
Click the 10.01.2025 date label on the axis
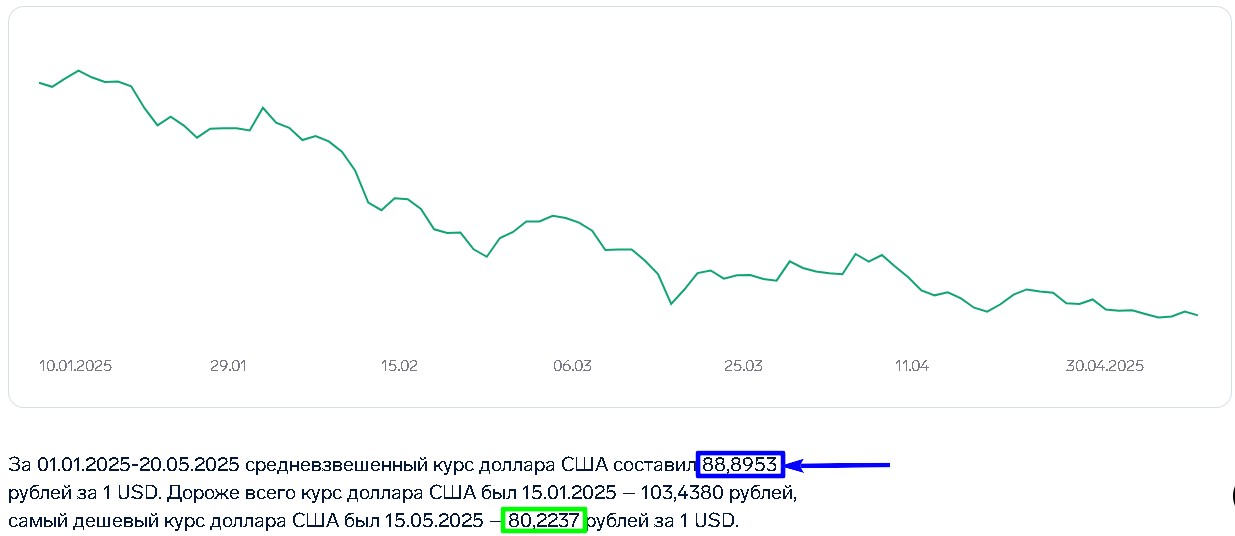point(75,366)
